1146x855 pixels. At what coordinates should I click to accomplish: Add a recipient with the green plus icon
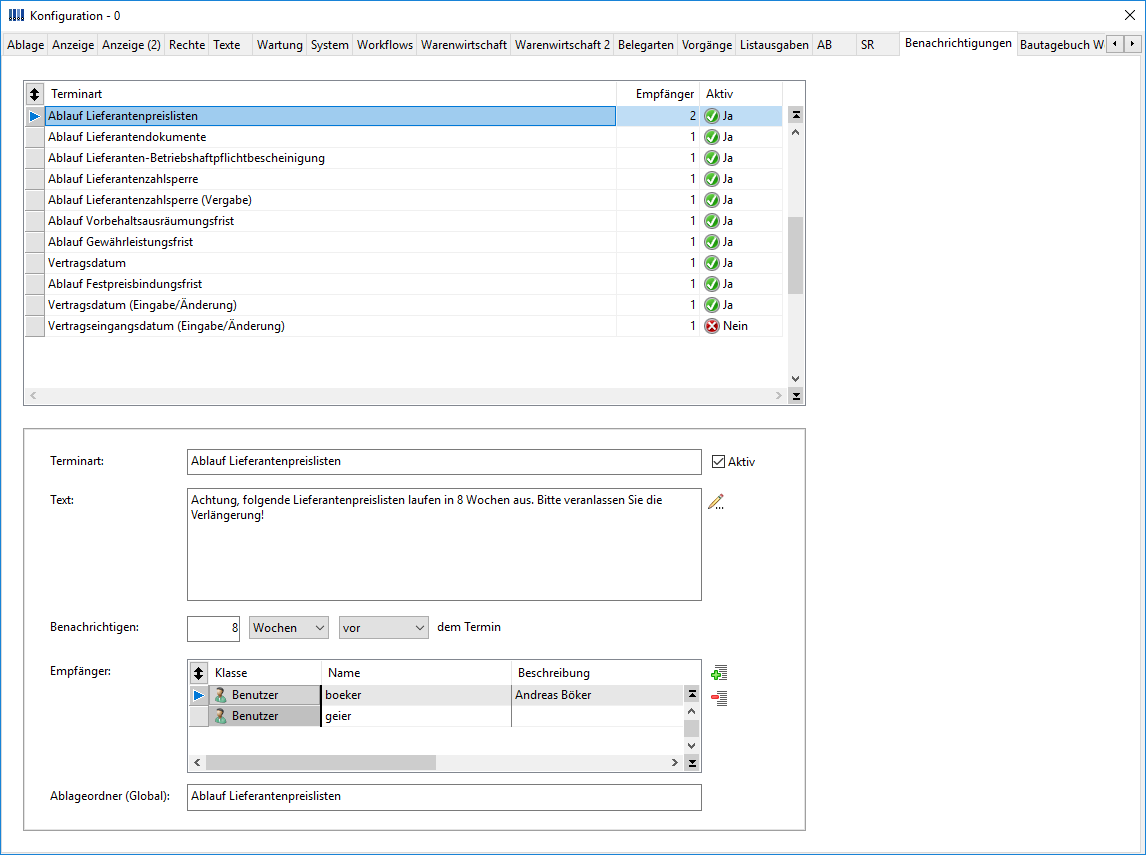(x=719, y=673)
